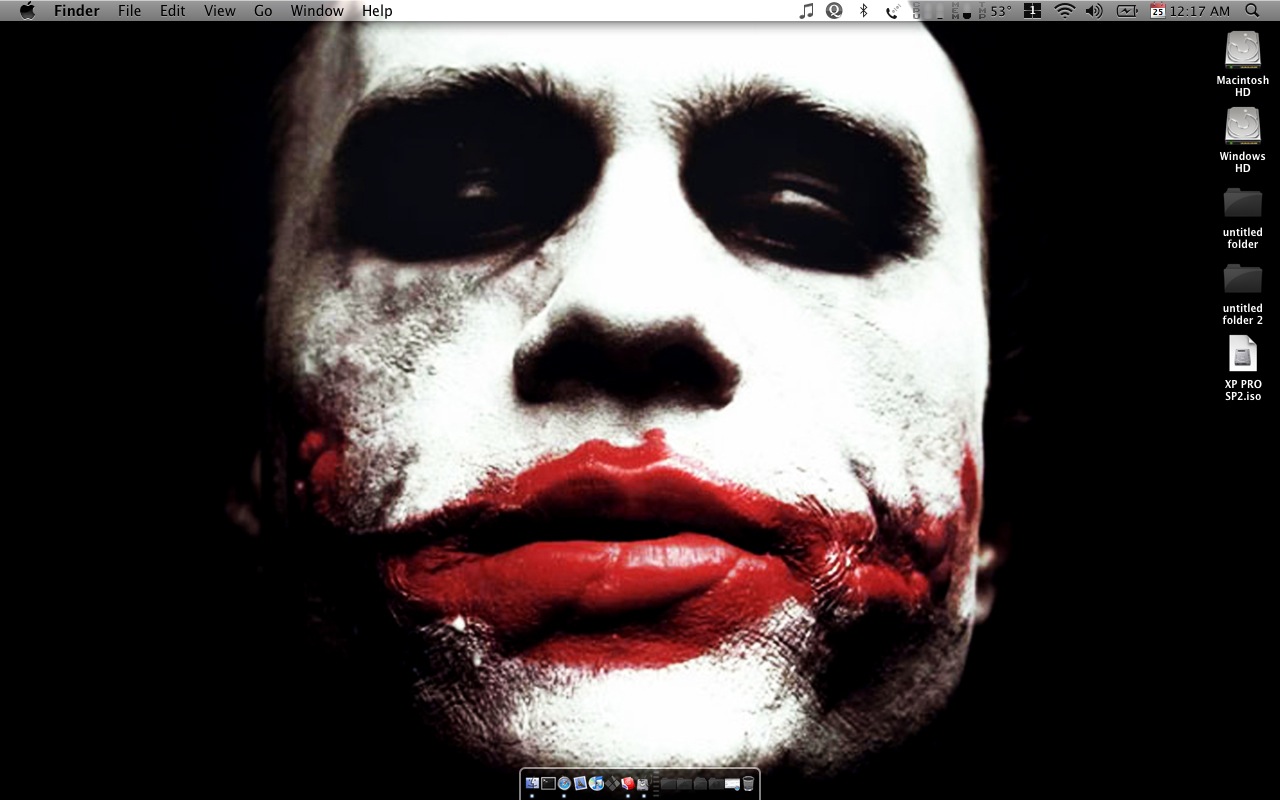Click Finder icon in the Dock
This screenshot has width=1280, height=800.
[532, 783]
